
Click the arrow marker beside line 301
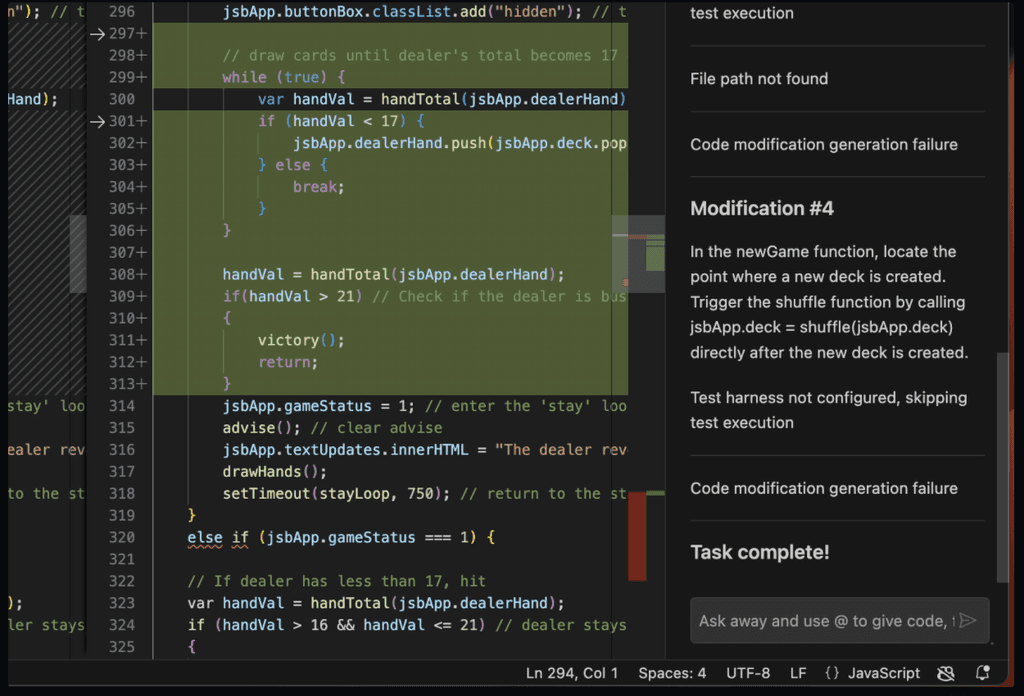[x=97, y=121]
